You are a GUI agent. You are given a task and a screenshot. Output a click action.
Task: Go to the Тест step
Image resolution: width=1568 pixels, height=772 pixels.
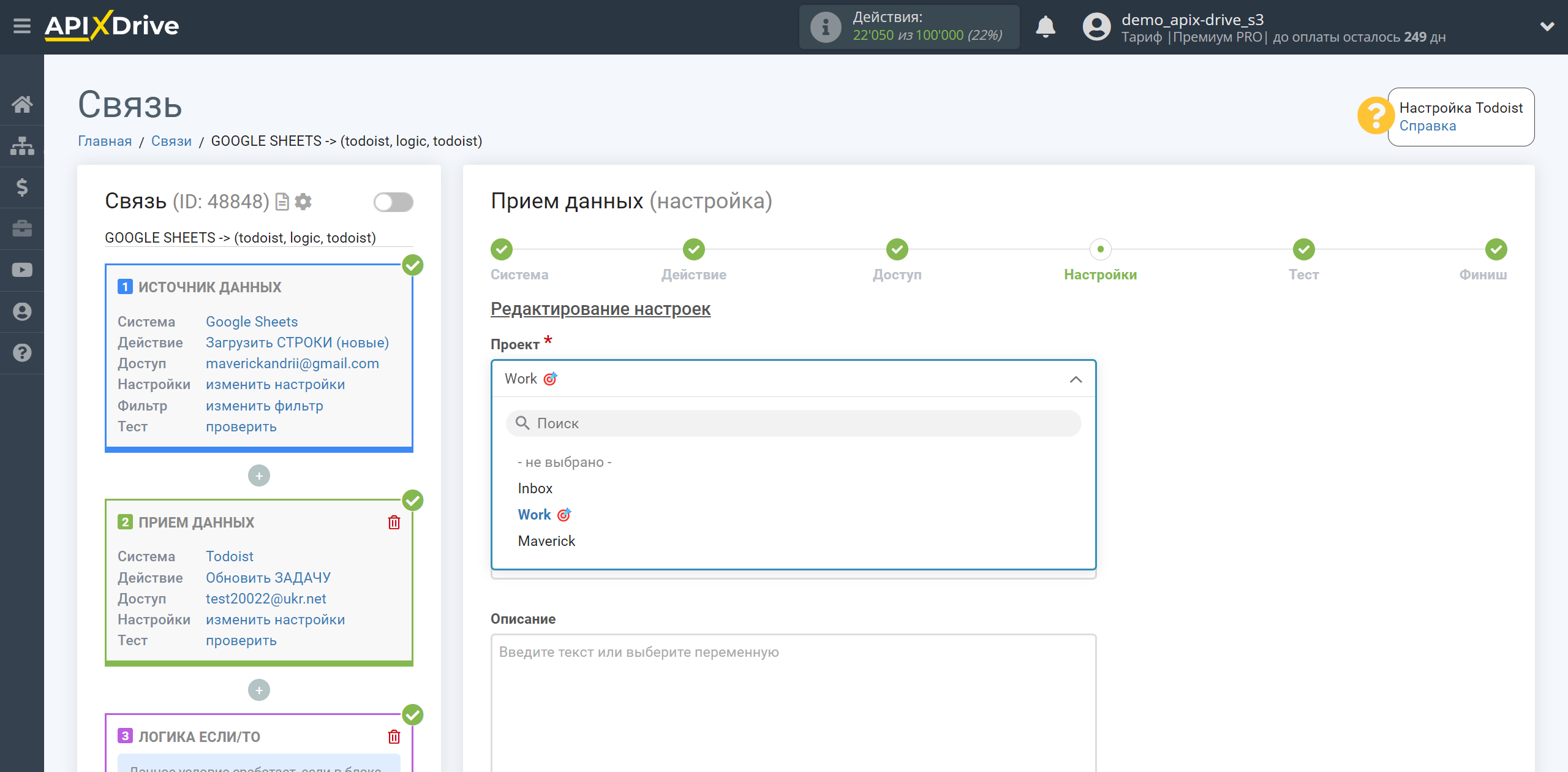coord(1304,249)
